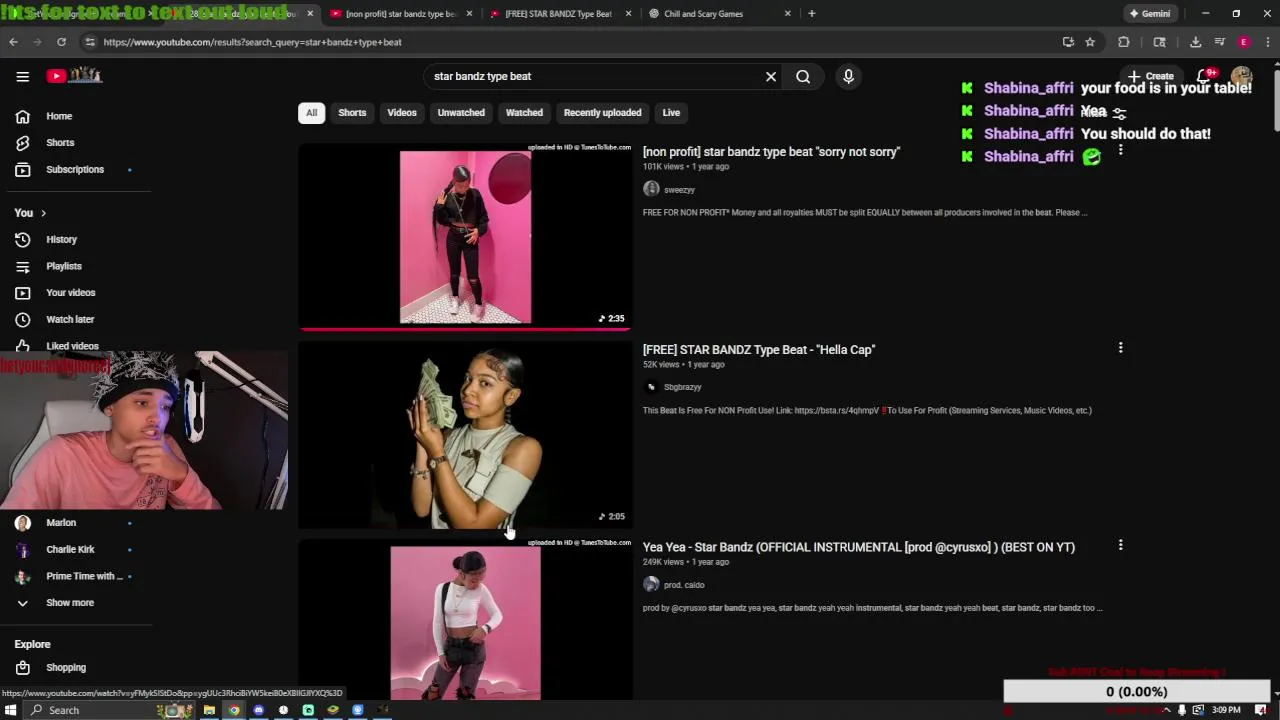
Task: Open the Gemini button in the tab bar
Action: pyautogui.click(x=1150, y=14)
